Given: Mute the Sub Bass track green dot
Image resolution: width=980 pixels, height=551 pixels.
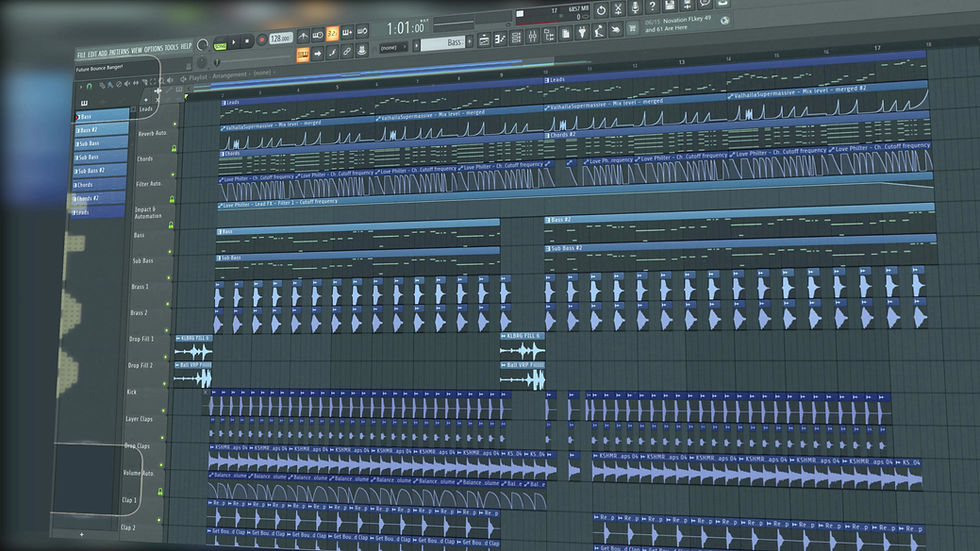Looking at the screenshot, I should click(169, 278).
